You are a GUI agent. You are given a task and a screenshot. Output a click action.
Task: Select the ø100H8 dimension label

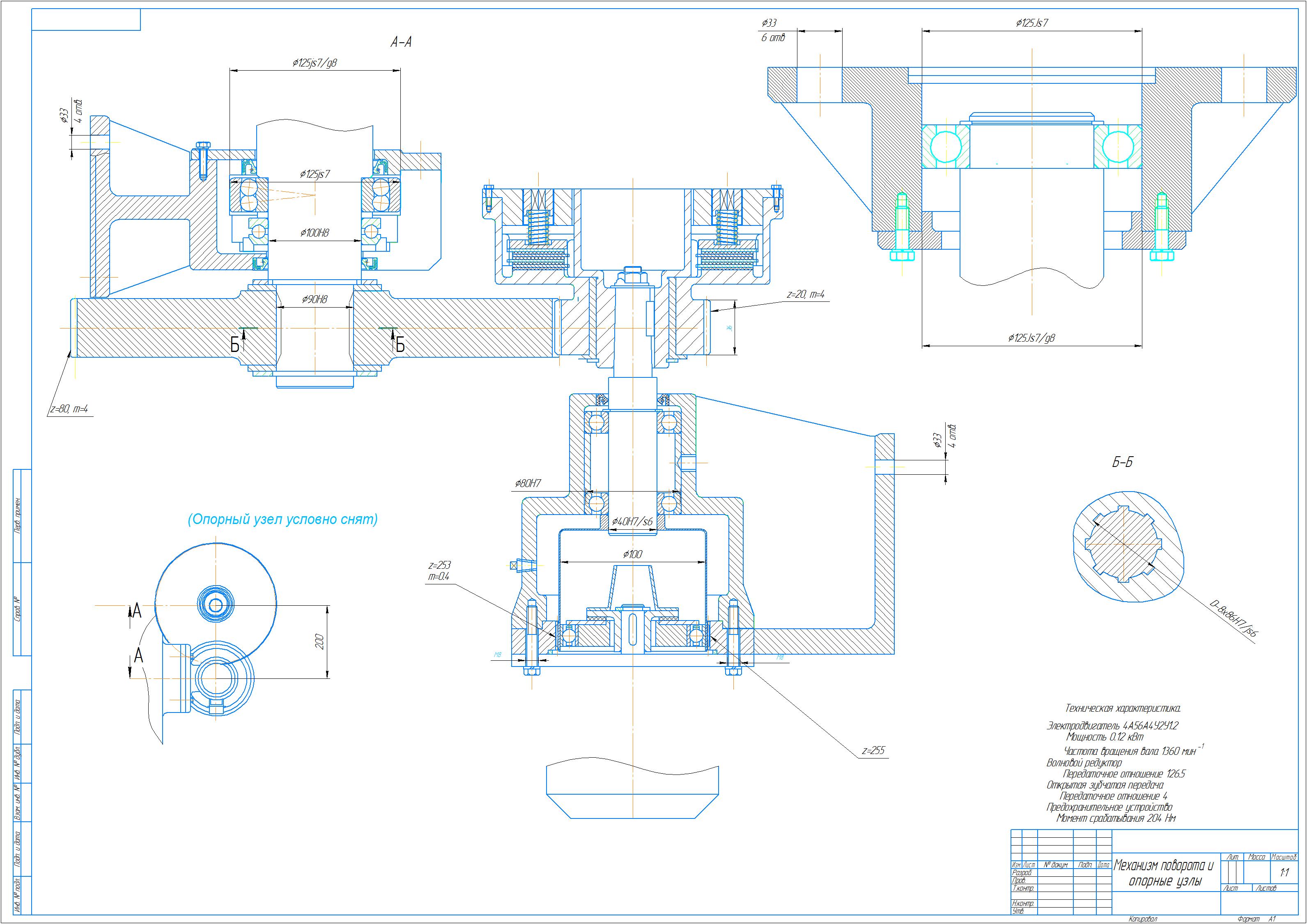click(x=314, y=233)
